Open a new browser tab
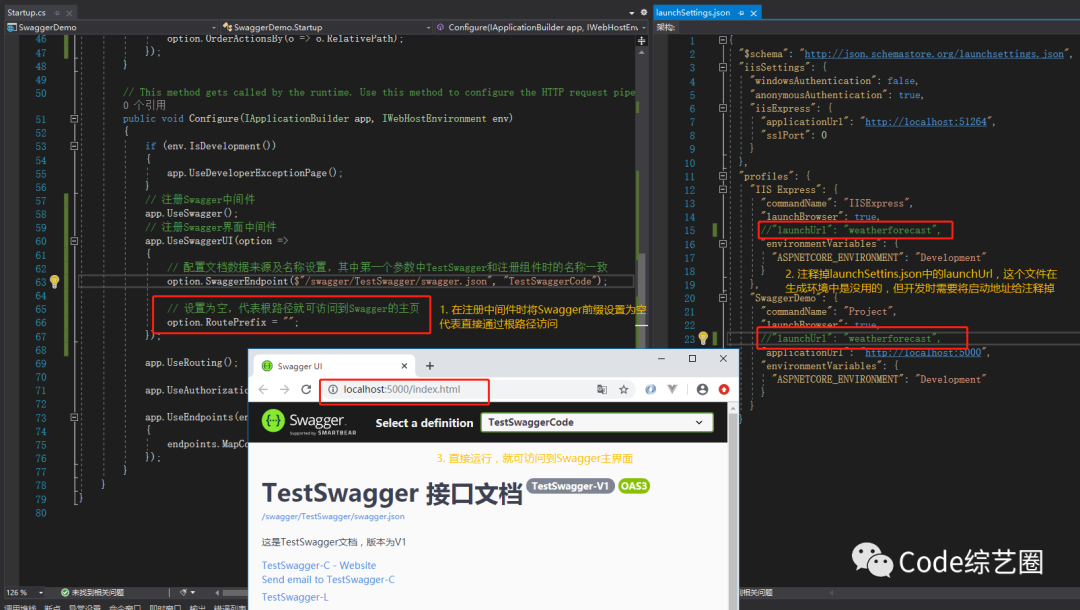This screenshot has height=610, width=1080. [x=430, y=366]
